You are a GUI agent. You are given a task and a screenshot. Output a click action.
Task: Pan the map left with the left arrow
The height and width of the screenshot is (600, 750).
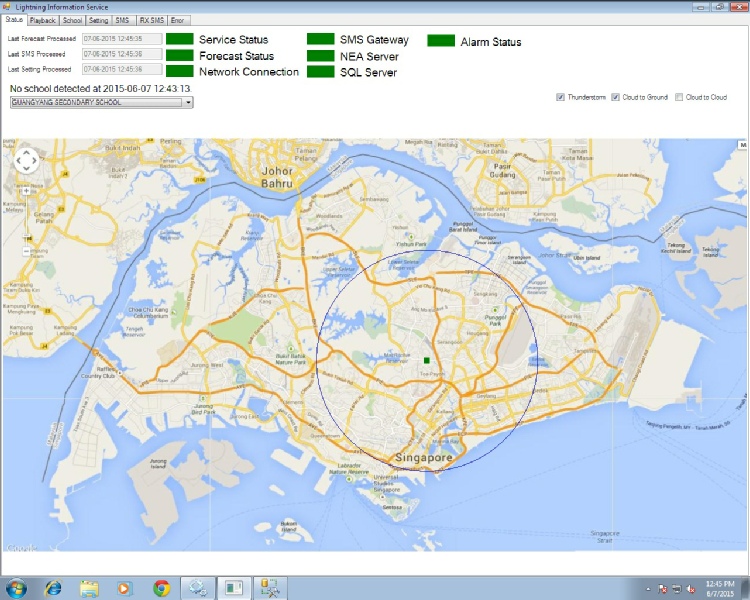coord(18,161)
